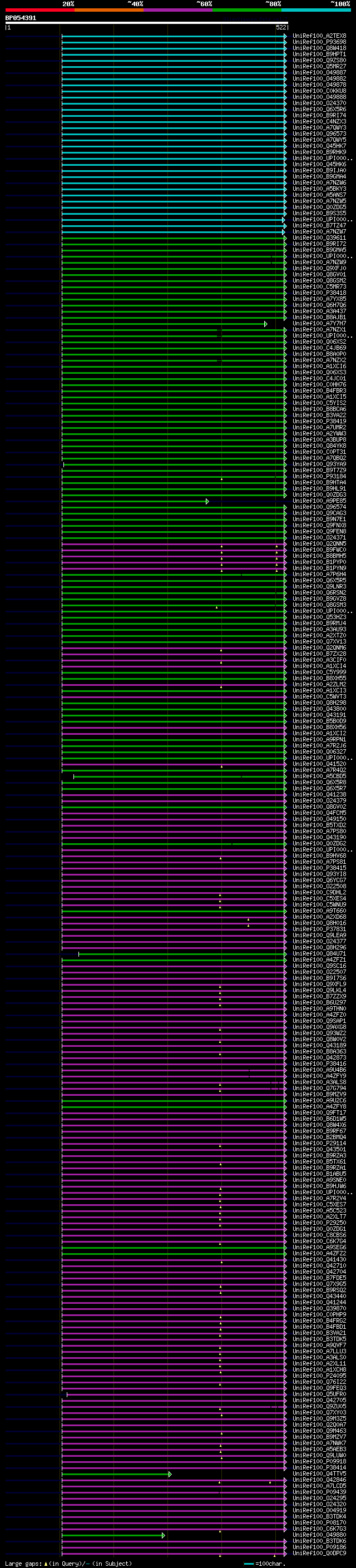Click the short green alignment bar for UniRef100_Q4TTV5

(x=116, y=1474)
